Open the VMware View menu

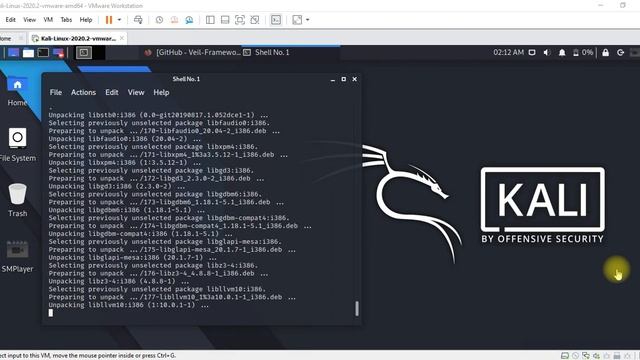pyautogui.click(x=29, y=20)
